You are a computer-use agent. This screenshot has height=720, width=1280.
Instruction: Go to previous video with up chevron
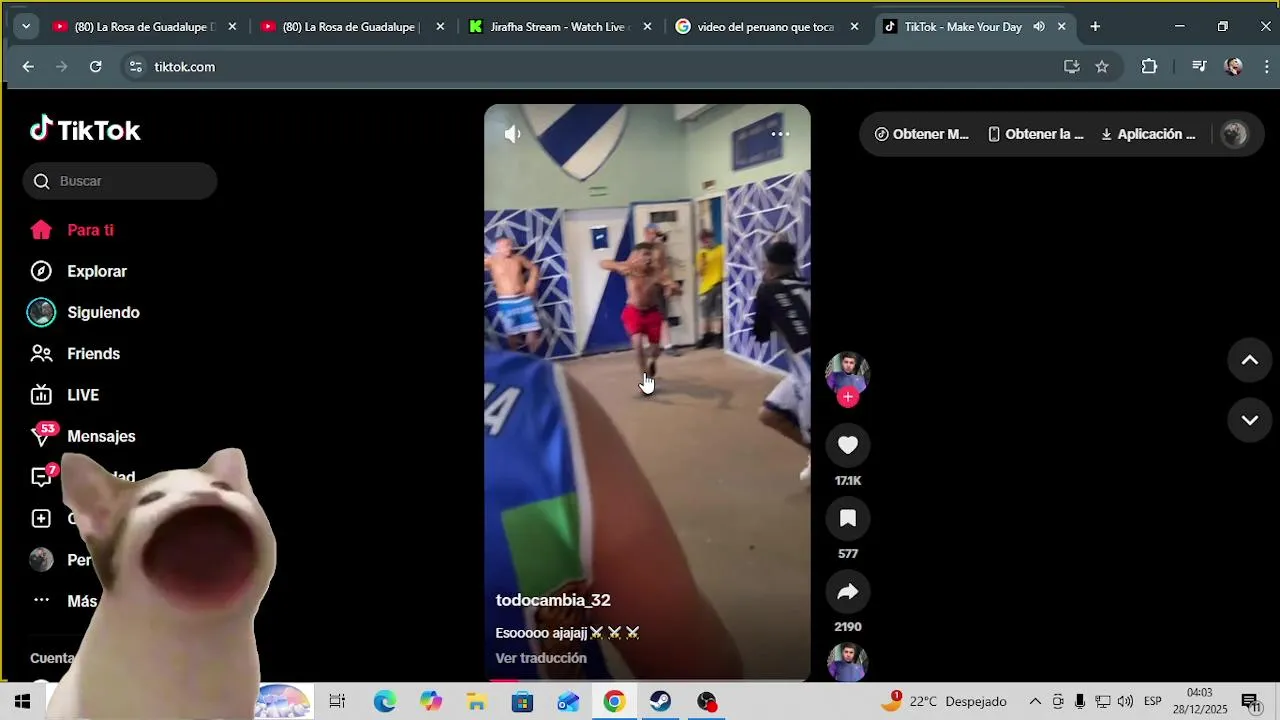point(1250,360)
